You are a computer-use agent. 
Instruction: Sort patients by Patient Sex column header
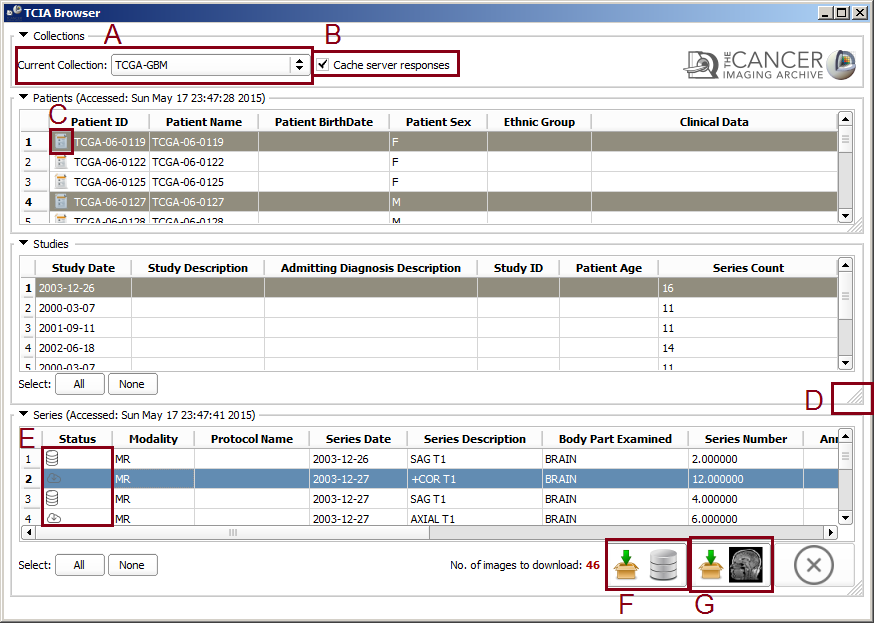[x=438, y=122]
